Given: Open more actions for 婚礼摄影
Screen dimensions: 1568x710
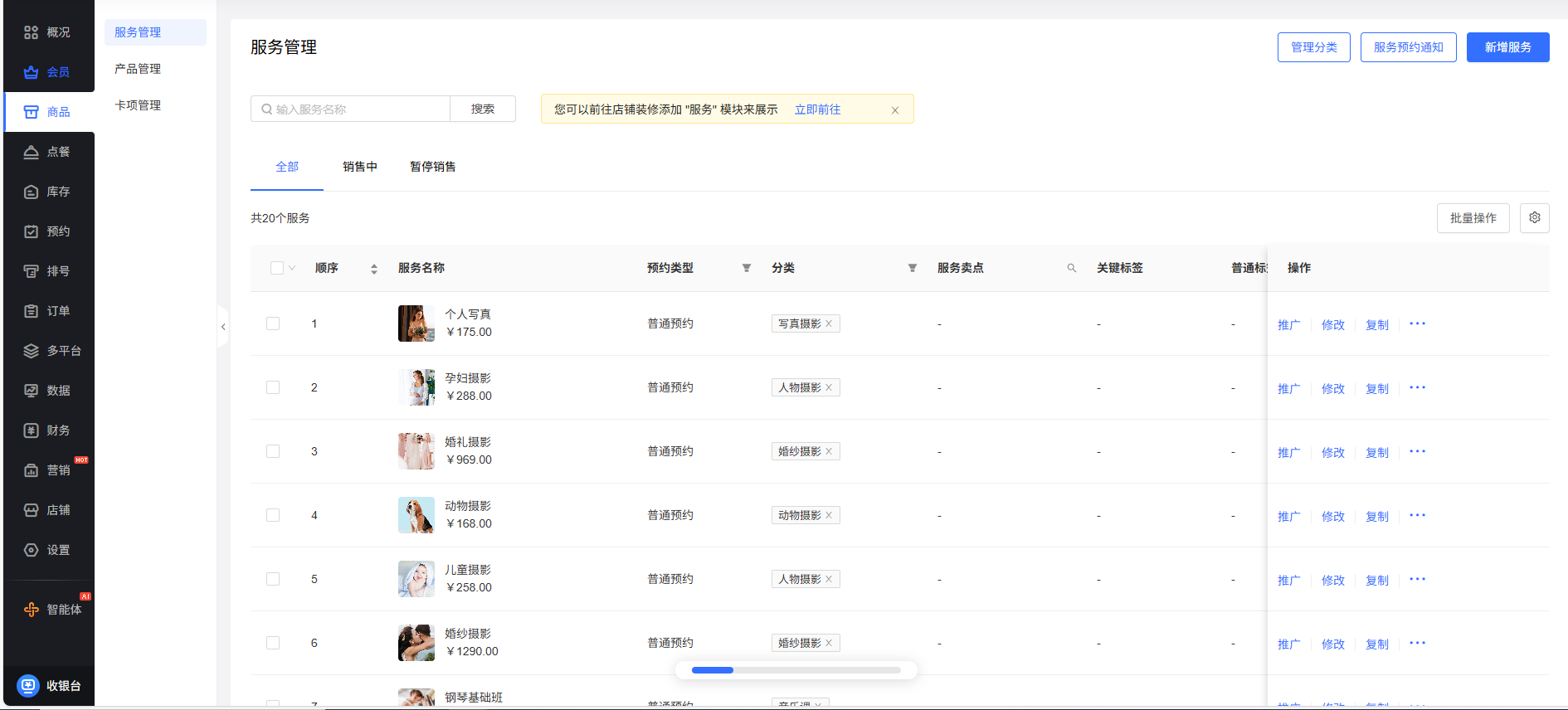Looking at the screenshot, I should tap(1417, 451).
